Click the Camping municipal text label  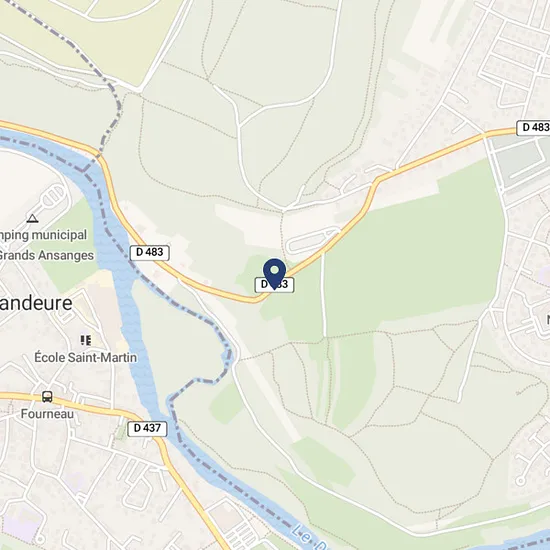(43, 235)
